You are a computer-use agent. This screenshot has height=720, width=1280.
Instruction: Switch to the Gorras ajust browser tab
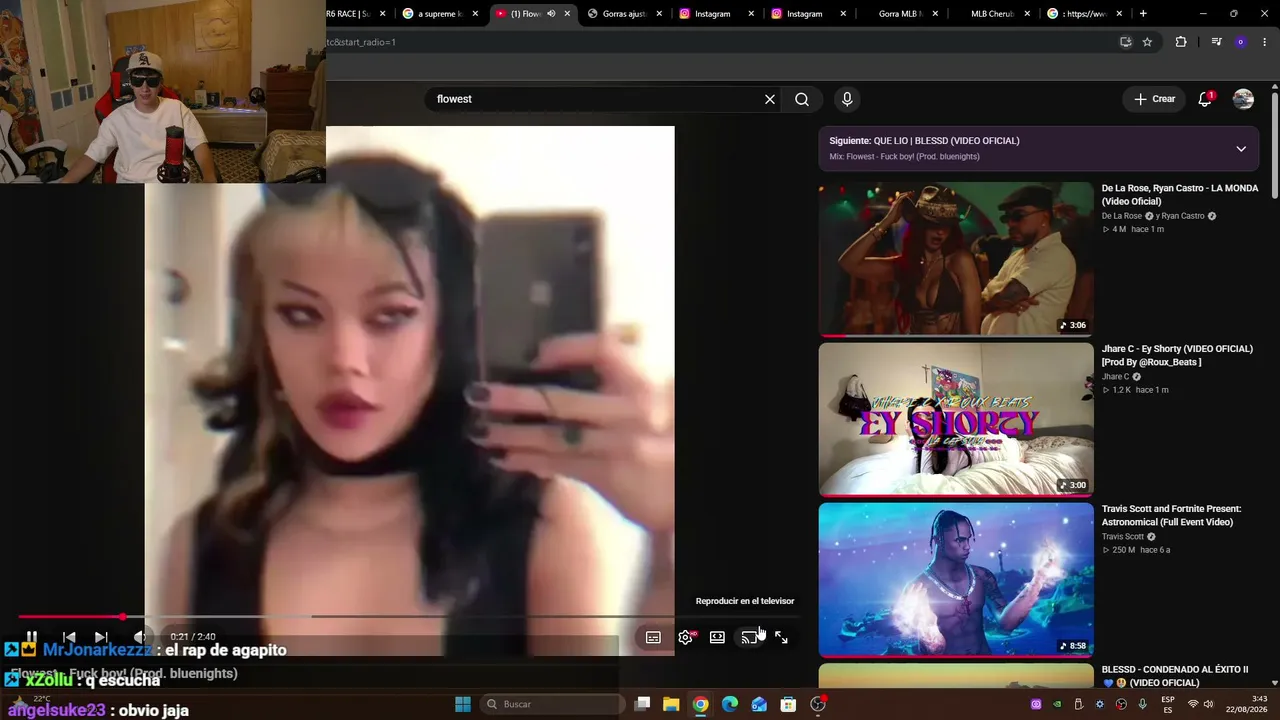click(x=624, y=14)
